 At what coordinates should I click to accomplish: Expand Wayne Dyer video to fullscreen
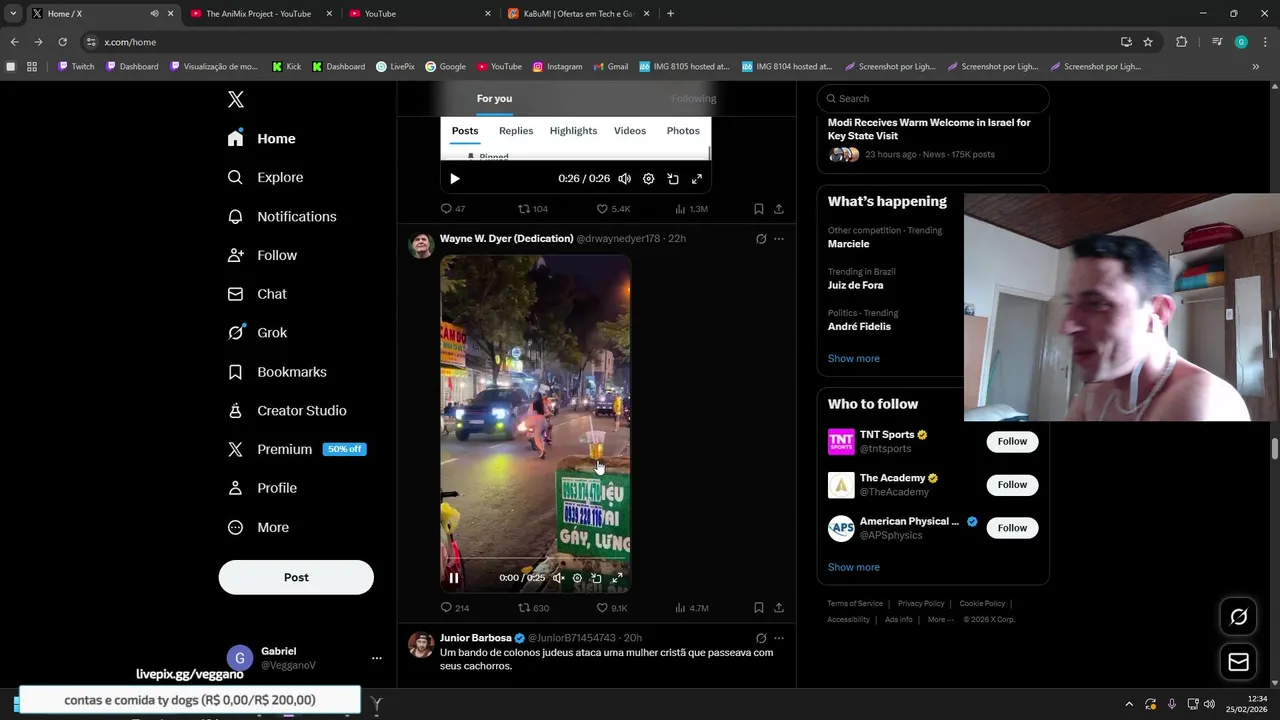tap(617, 578)
